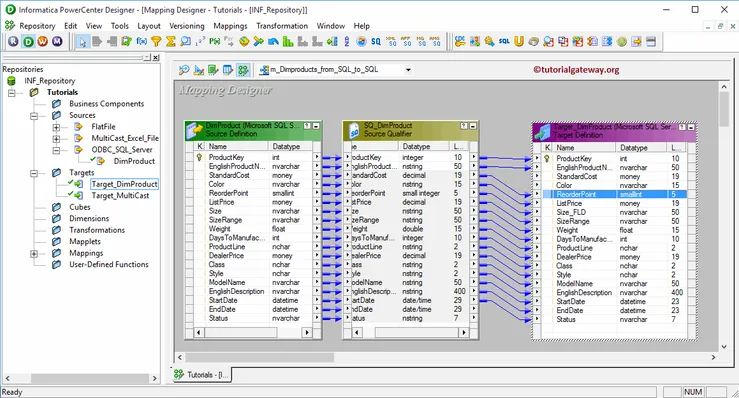Minimize the DimProduct source definition box
Viewport: 739px width, 398px height.
tap(316, 126)
